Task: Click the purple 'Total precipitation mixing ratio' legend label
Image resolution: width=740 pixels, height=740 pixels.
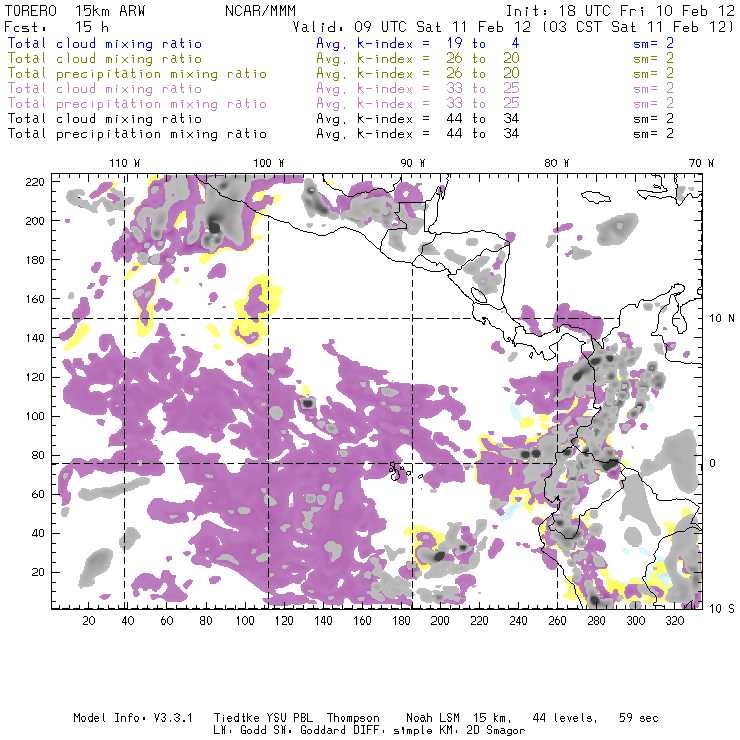Action: click(137, 104)
